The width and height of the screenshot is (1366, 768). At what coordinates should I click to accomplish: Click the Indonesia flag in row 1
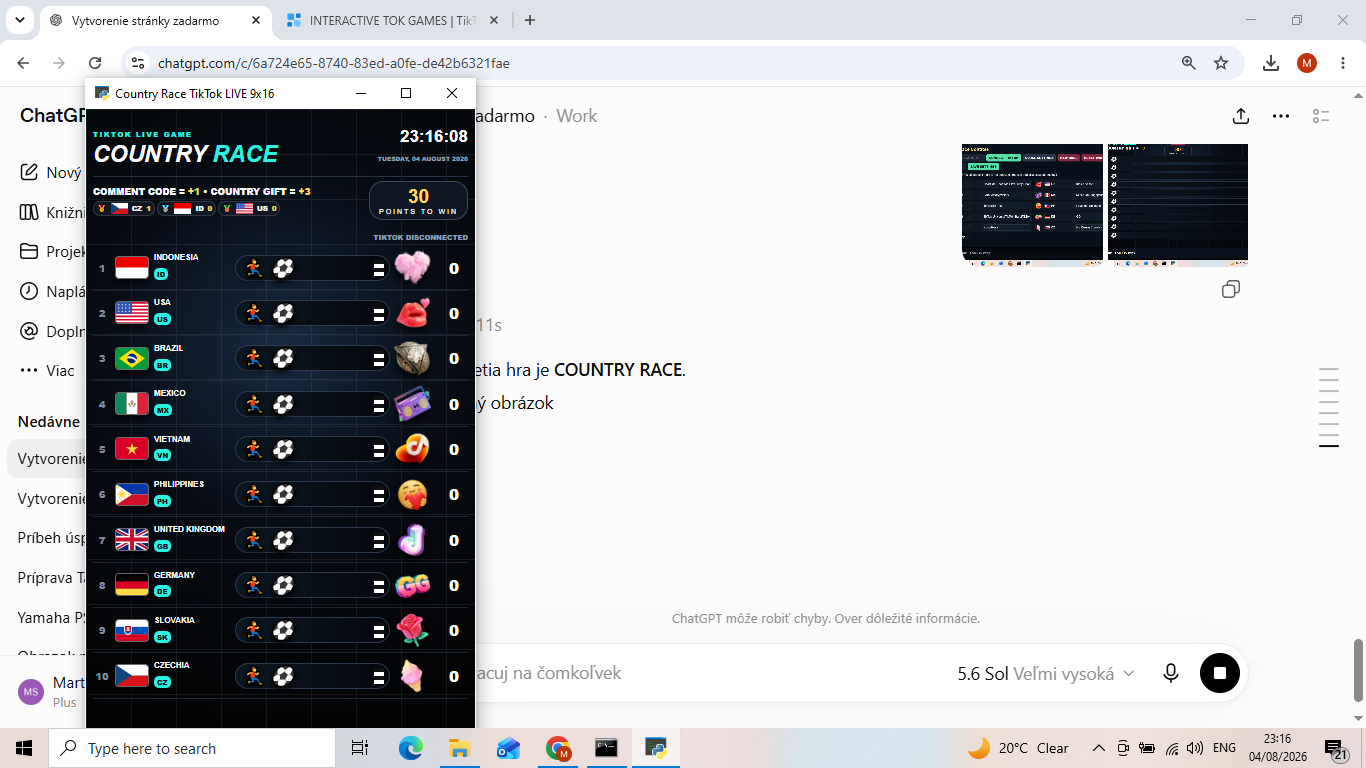tap(132, 268)
